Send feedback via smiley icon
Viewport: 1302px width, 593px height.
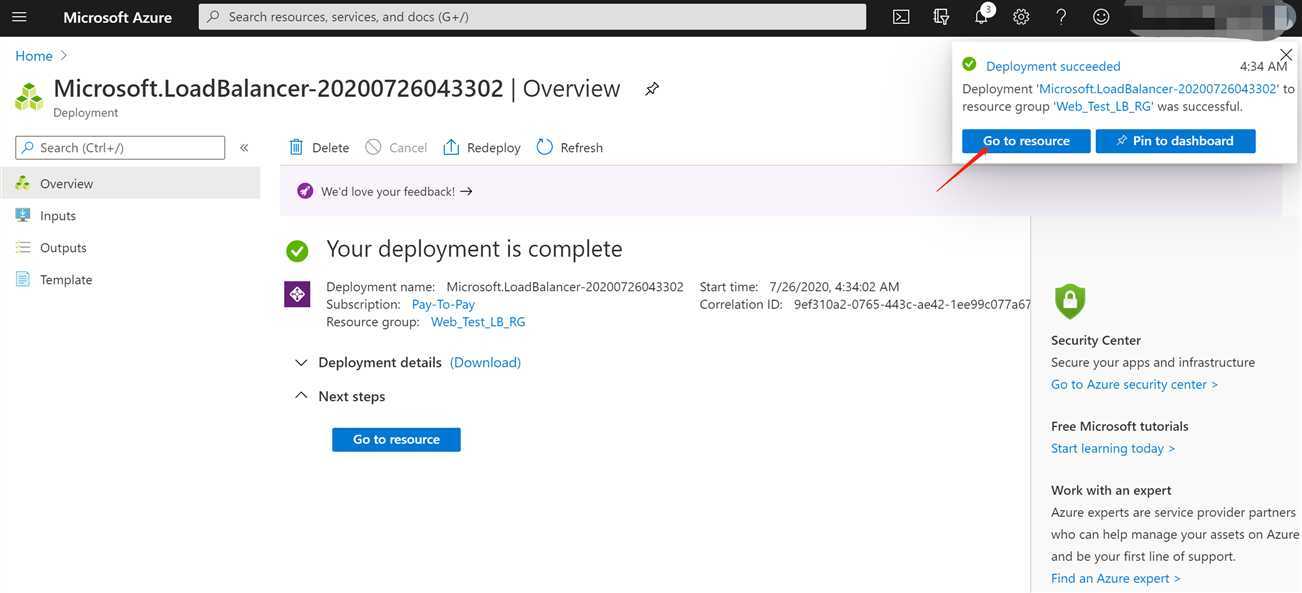coord(1101,17)
